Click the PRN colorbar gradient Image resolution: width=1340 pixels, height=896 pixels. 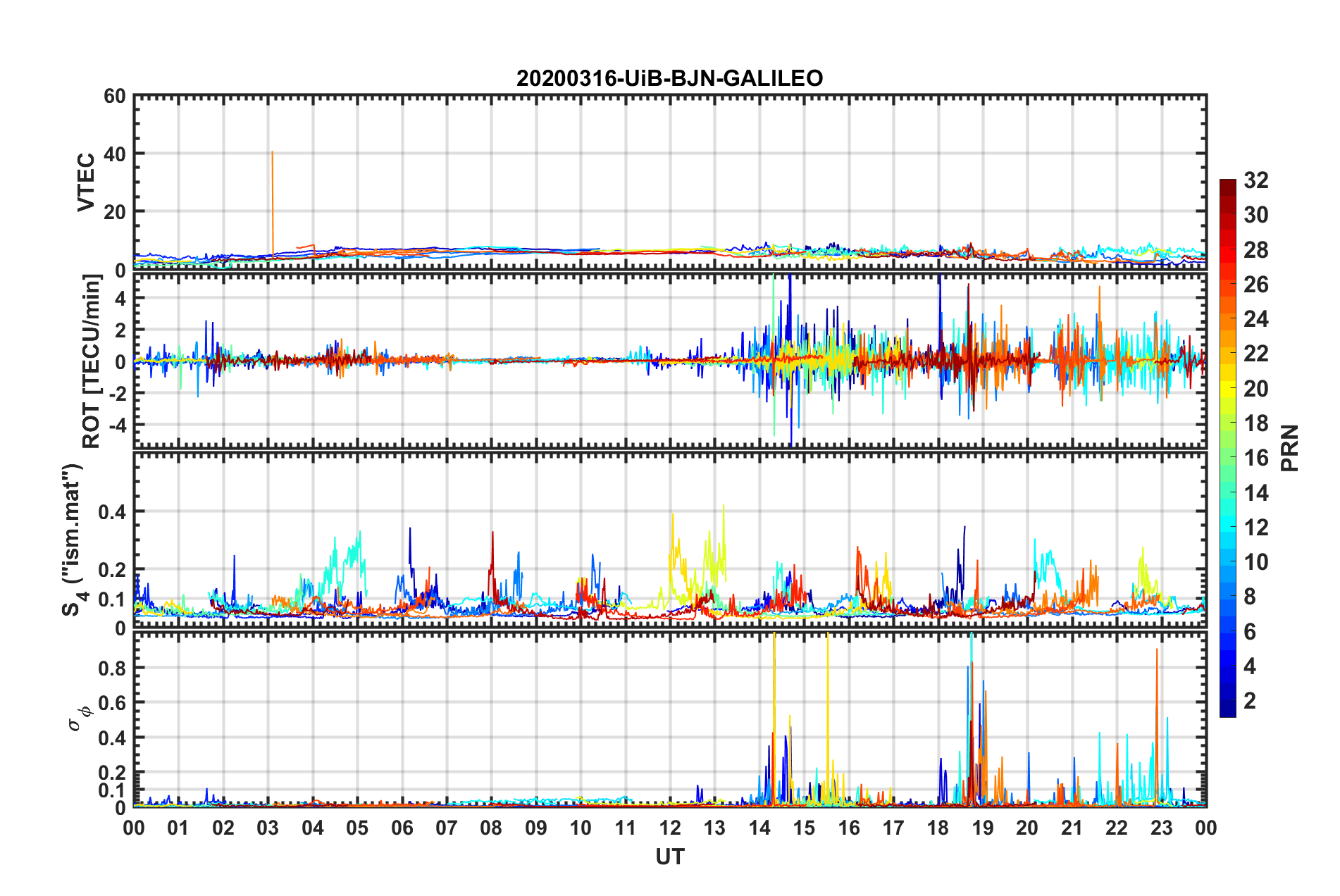1228,448
